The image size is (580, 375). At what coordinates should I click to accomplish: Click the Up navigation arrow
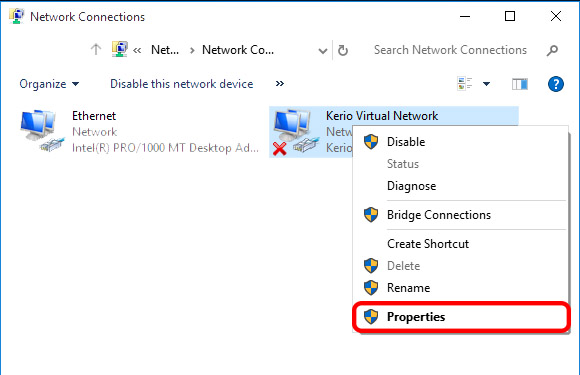96,49
